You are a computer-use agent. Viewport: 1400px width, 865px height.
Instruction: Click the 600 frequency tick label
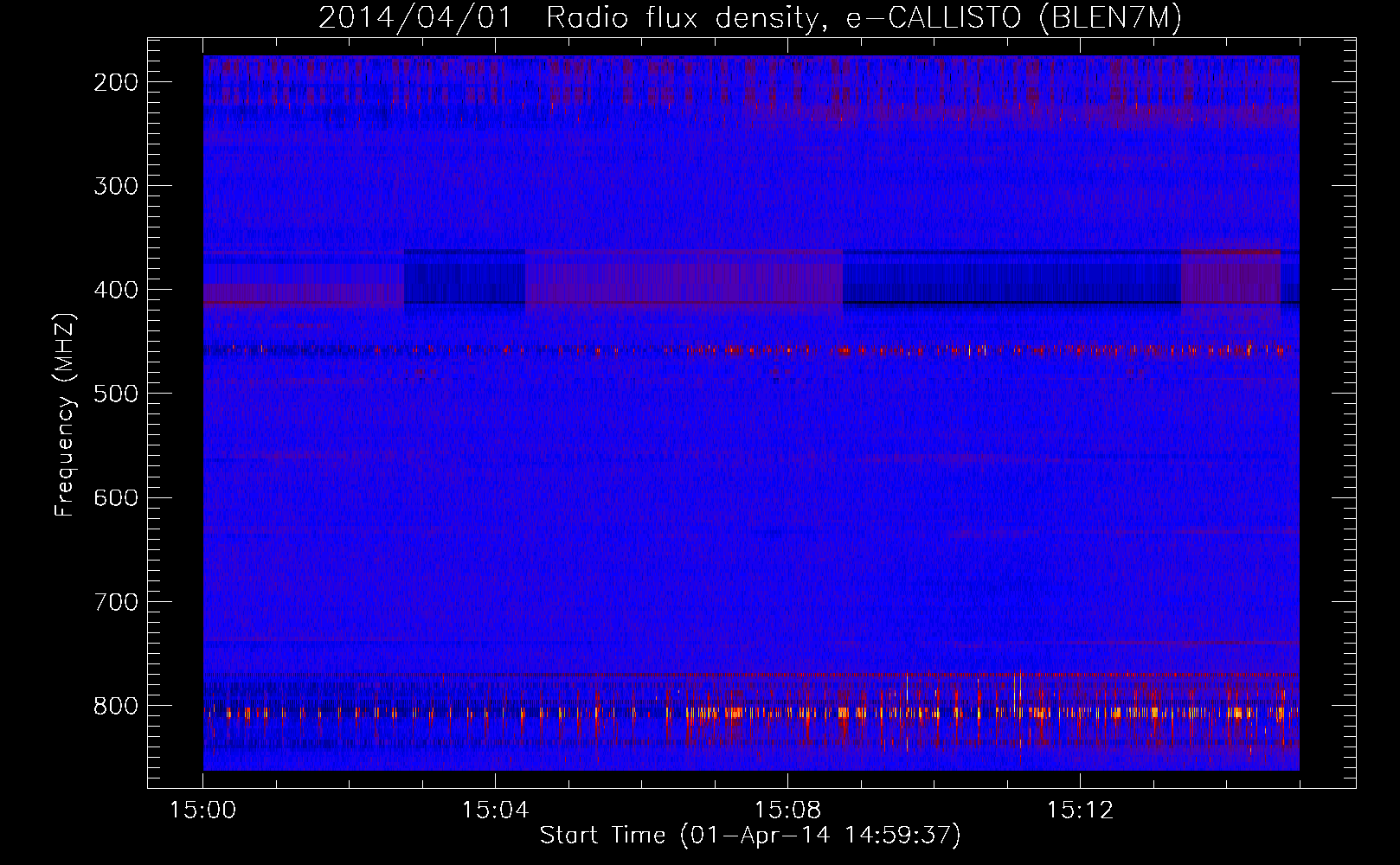(x=115, y=497)
